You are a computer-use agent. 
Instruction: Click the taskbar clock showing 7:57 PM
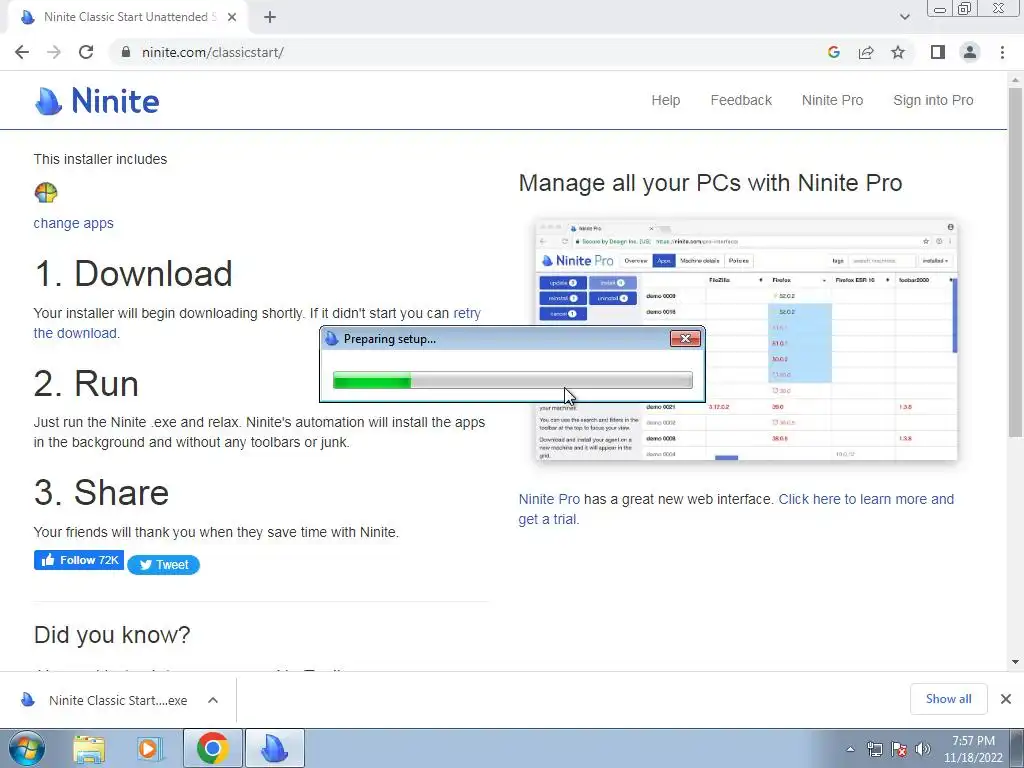973,749
